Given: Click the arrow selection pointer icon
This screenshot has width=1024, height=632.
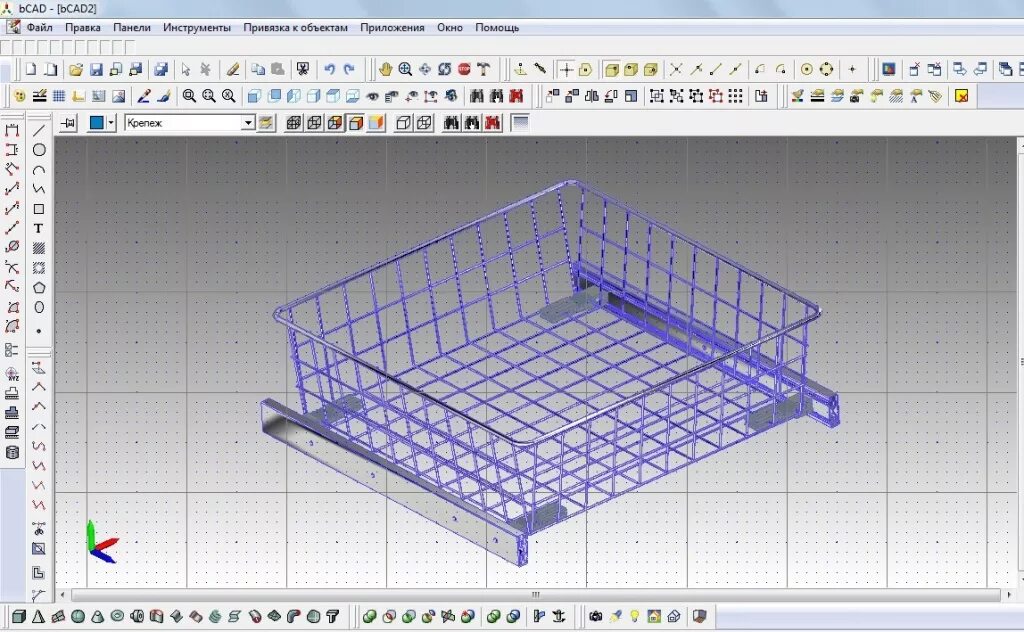Looking at the screenshot, I should click(x=186, y=69).
